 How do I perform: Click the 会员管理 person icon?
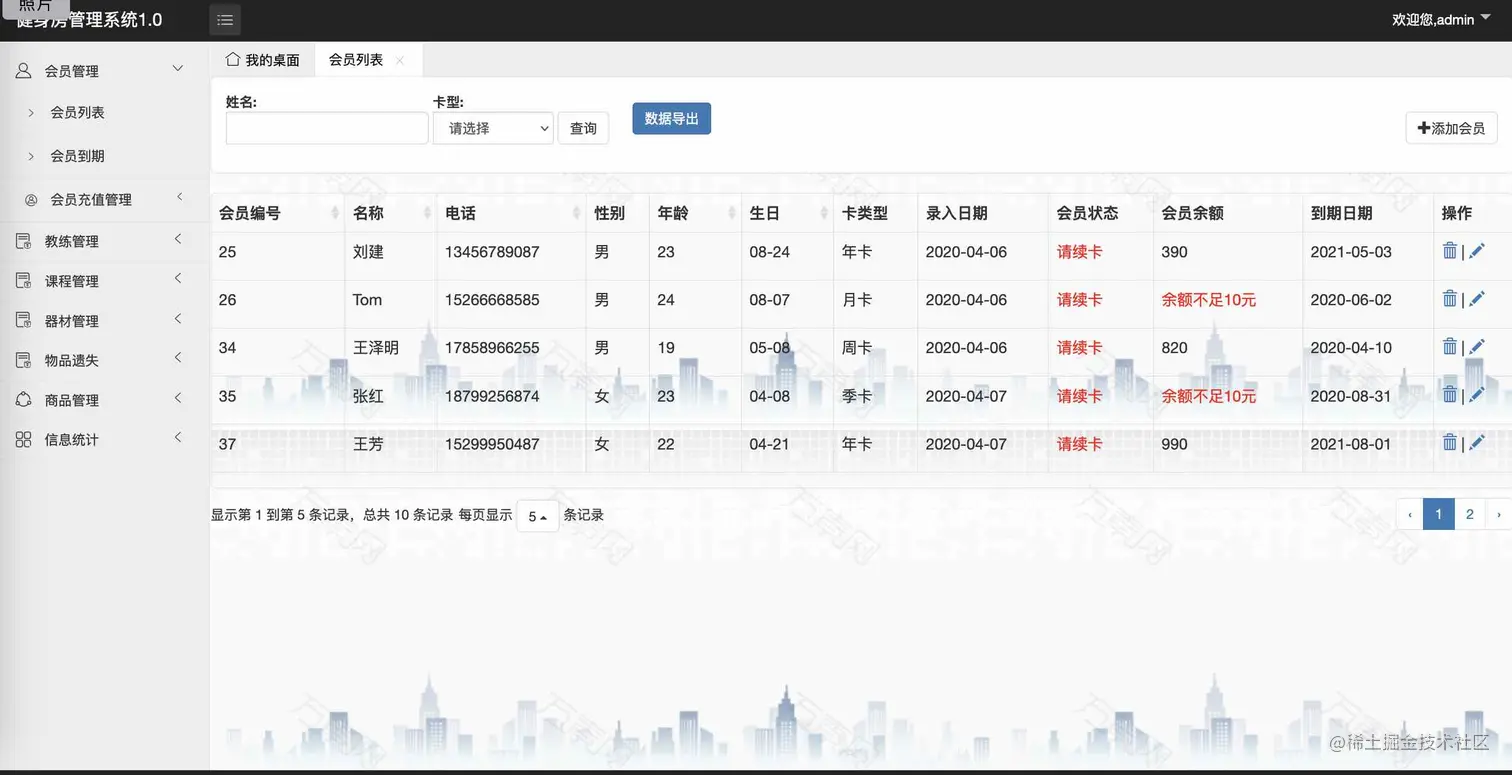(x=23, y=70)
